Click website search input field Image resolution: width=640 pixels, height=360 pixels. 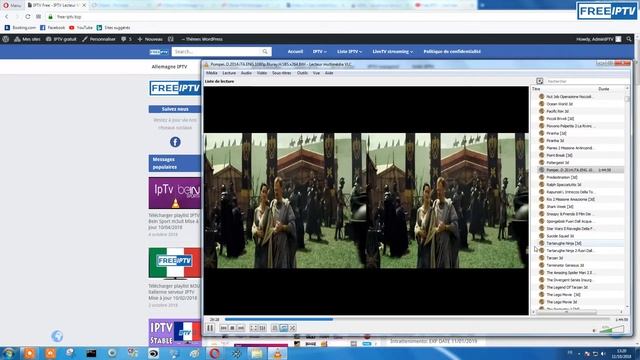[217, 51]
